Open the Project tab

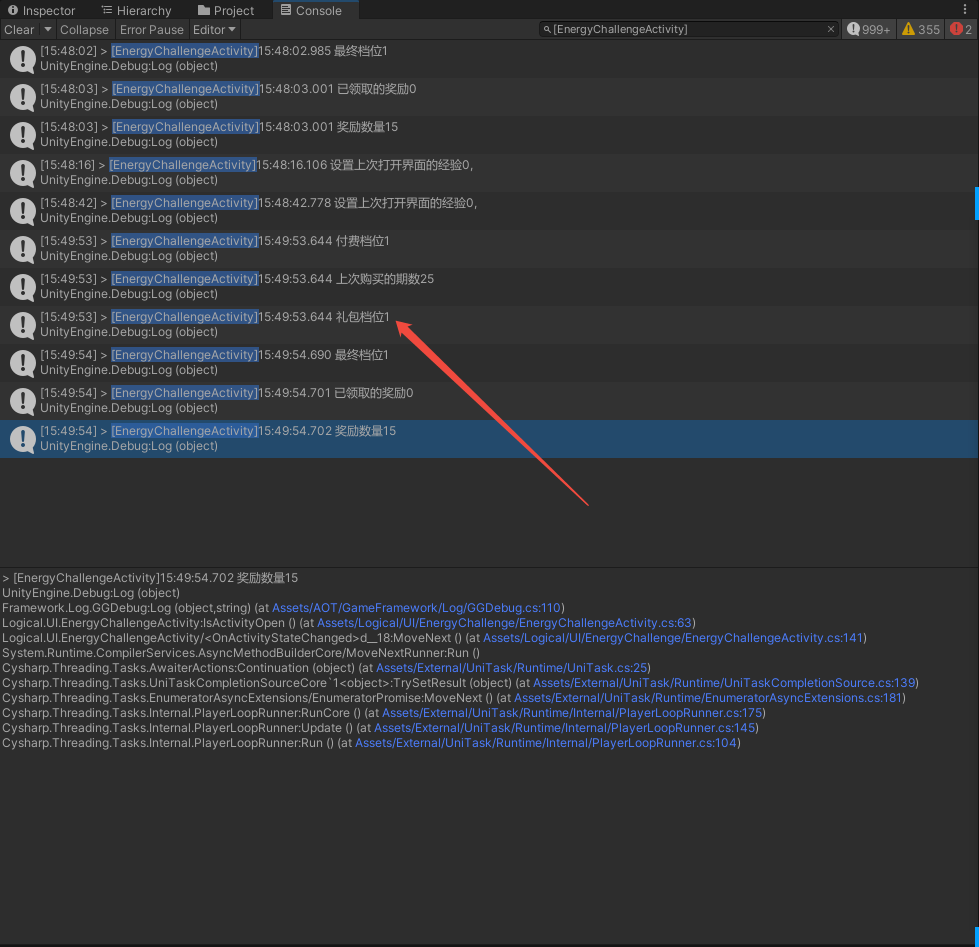coord(225,11)
